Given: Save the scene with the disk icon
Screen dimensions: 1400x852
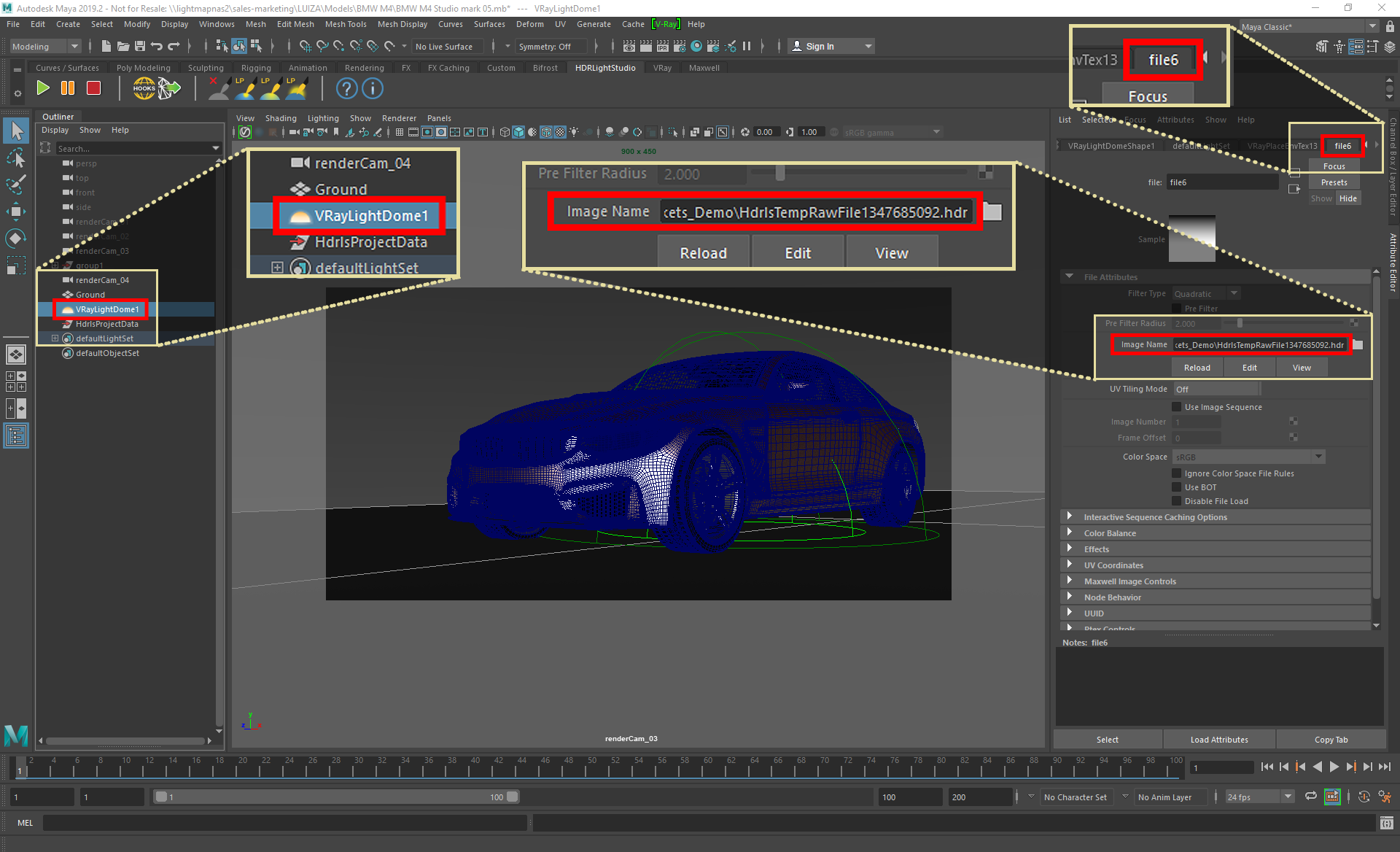Looking at the screenshot, I should 140,46.
